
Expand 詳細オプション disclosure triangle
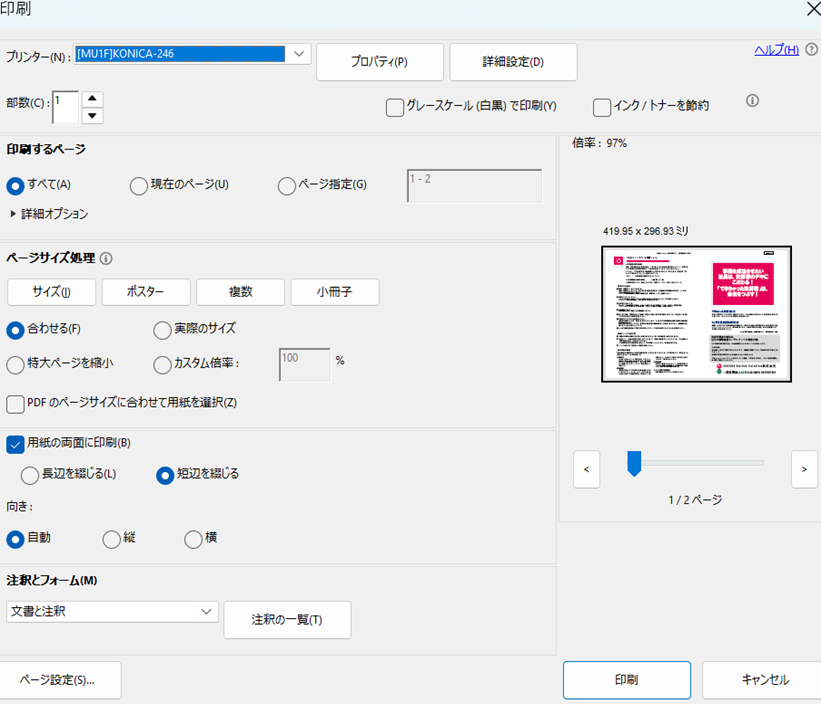pos(13,214)
